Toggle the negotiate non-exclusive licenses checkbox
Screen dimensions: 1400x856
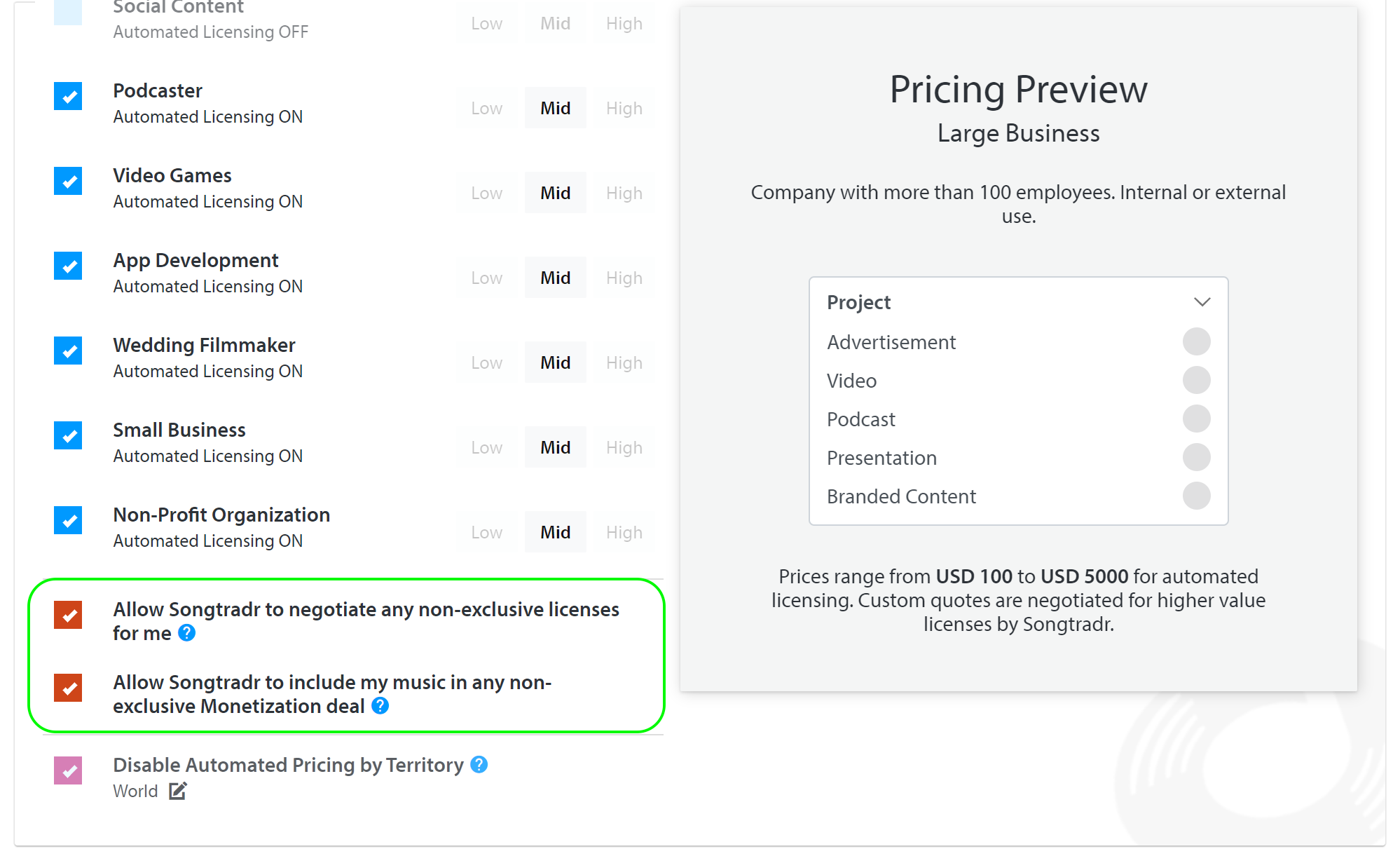68,615
